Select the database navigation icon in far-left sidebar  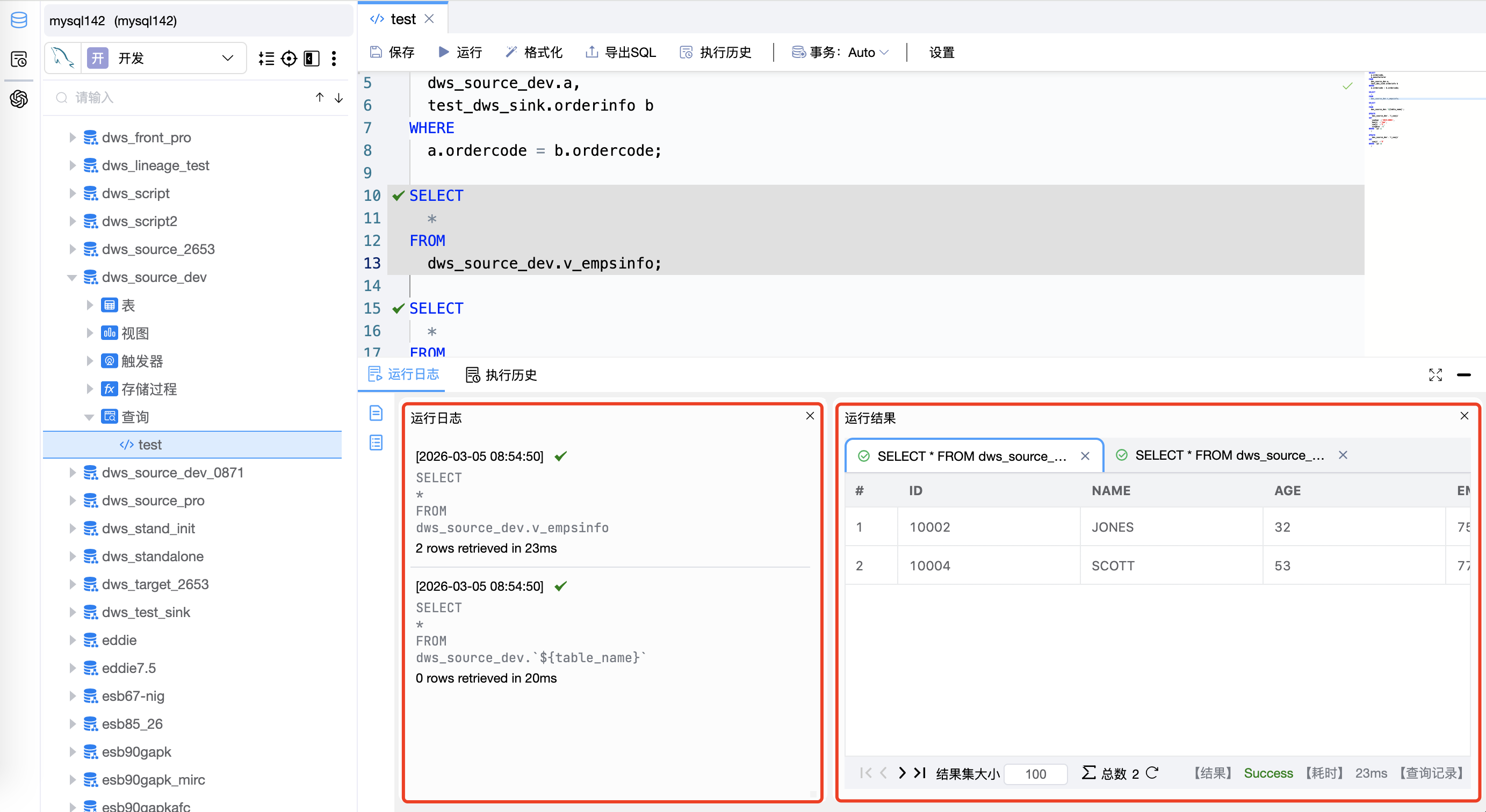tap(18, 20)
